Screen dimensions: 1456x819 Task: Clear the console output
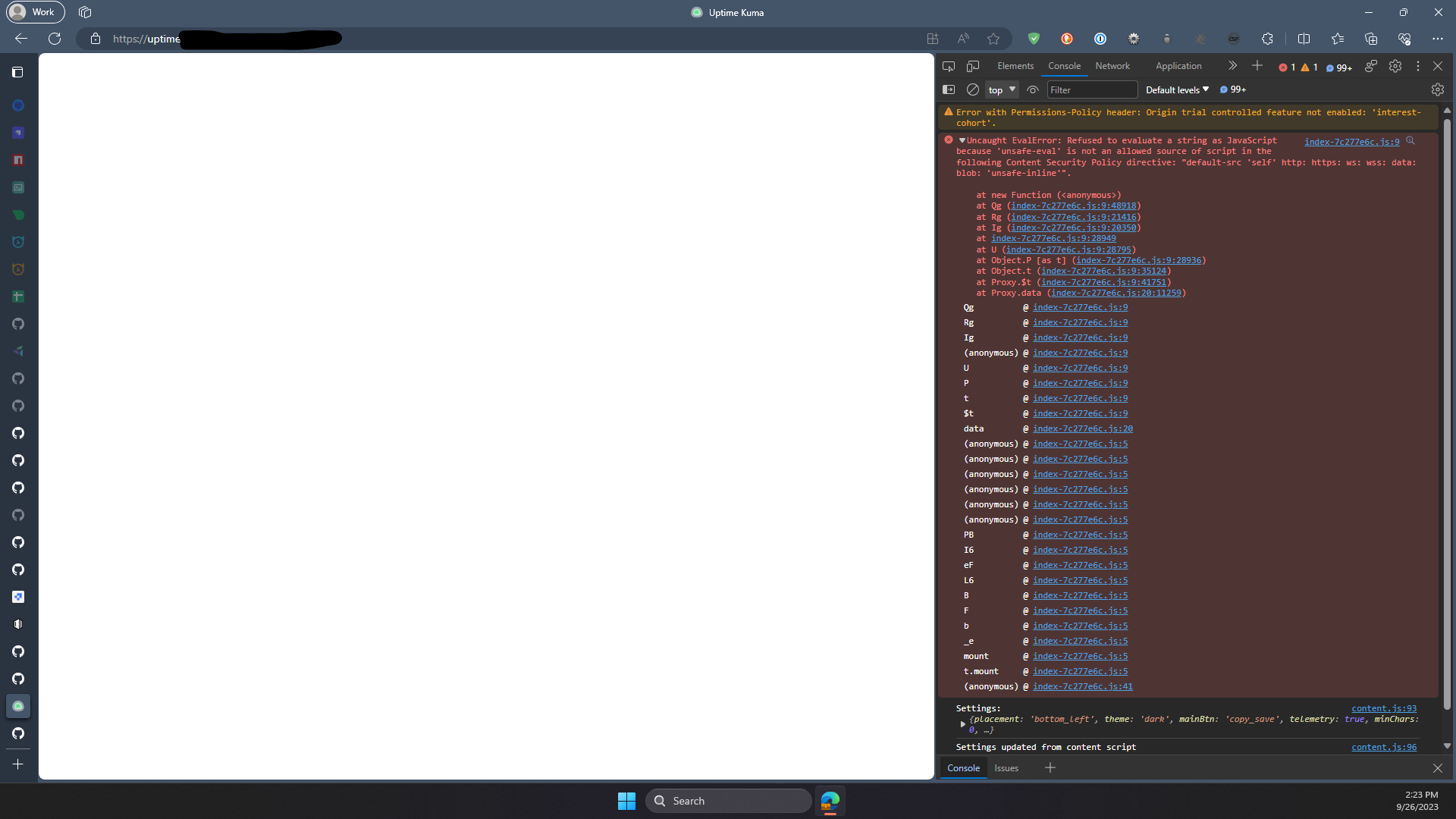(972, 89)
